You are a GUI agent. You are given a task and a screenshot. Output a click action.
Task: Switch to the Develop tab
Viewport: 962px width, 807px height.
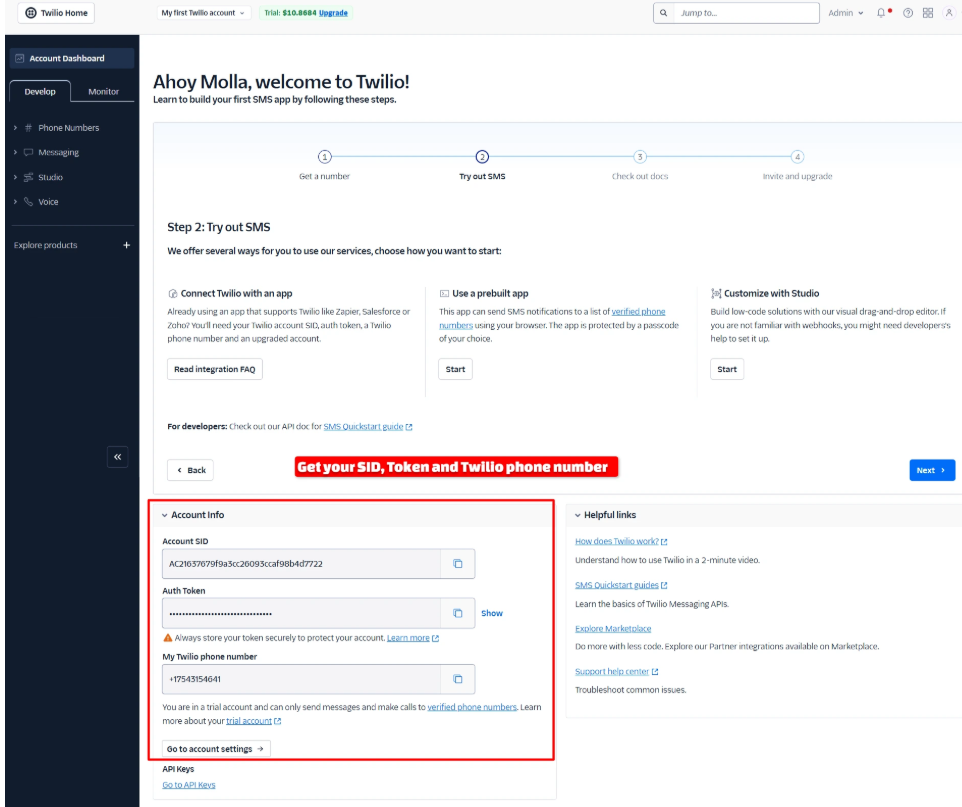[x=40, y=91]
